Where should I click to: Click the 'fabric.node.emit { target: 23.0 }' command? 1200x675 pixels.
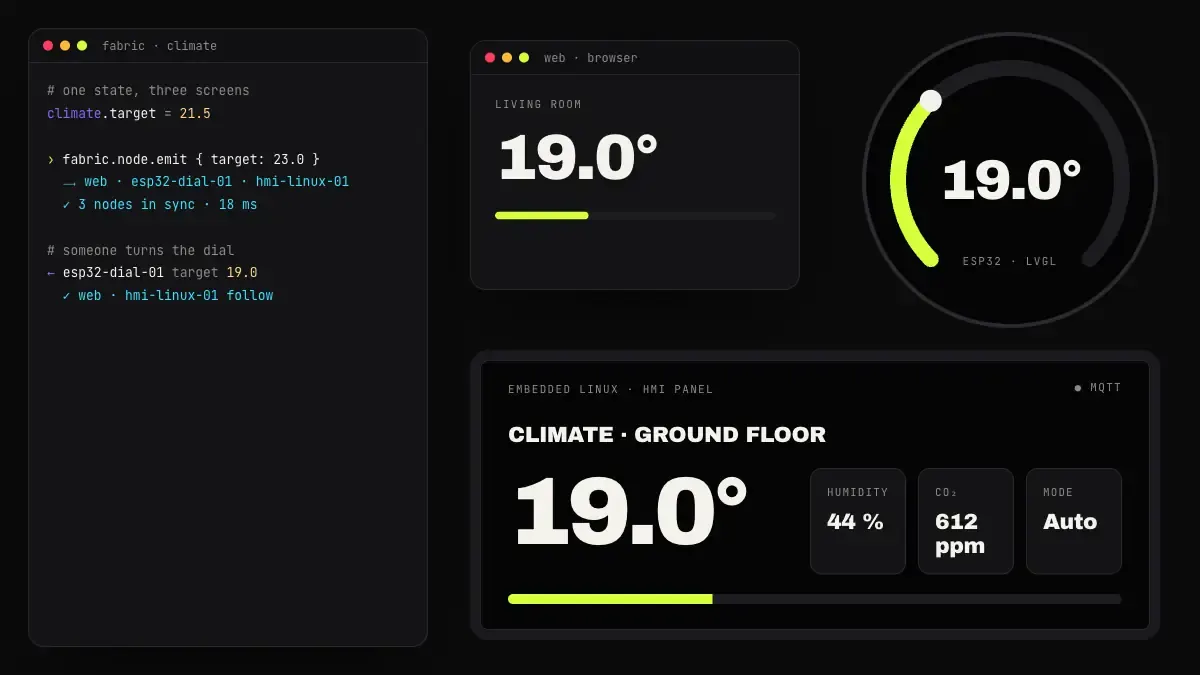click(x=191, y=160)
